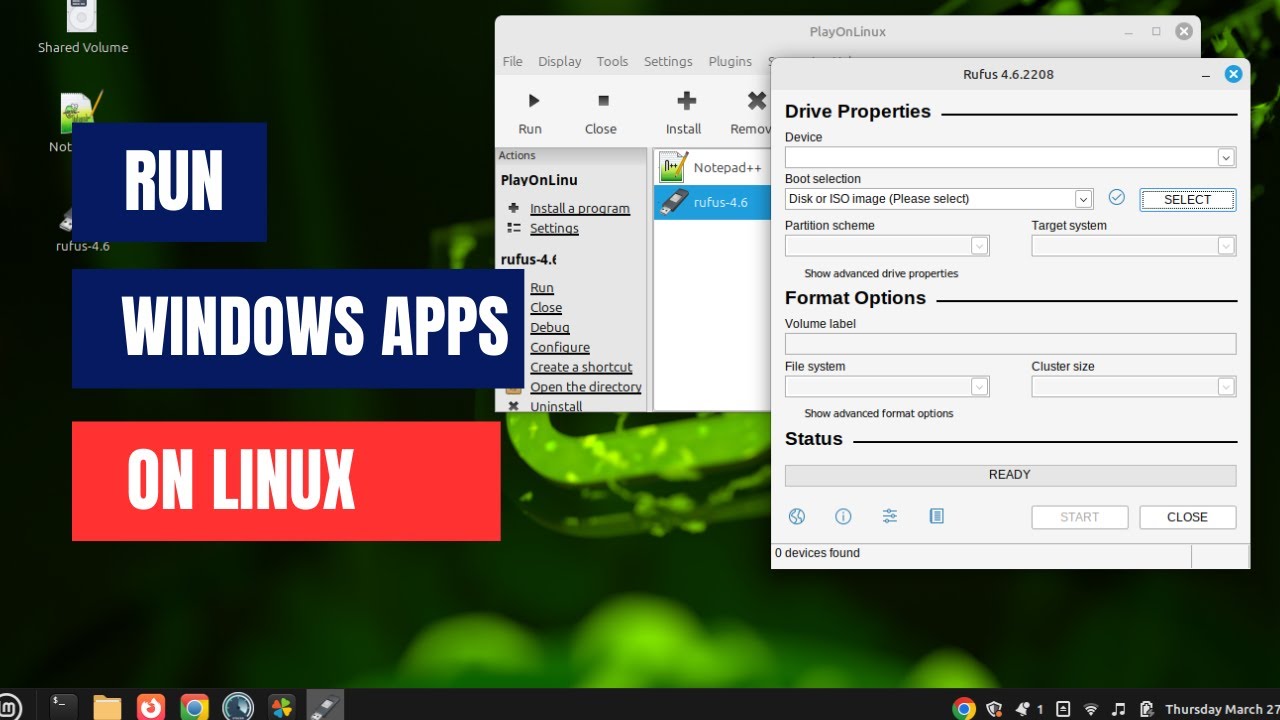Open the Shared Volume desktop icon
The width and height of the screenshot is (1280, 720).
(x=82, y=27)
